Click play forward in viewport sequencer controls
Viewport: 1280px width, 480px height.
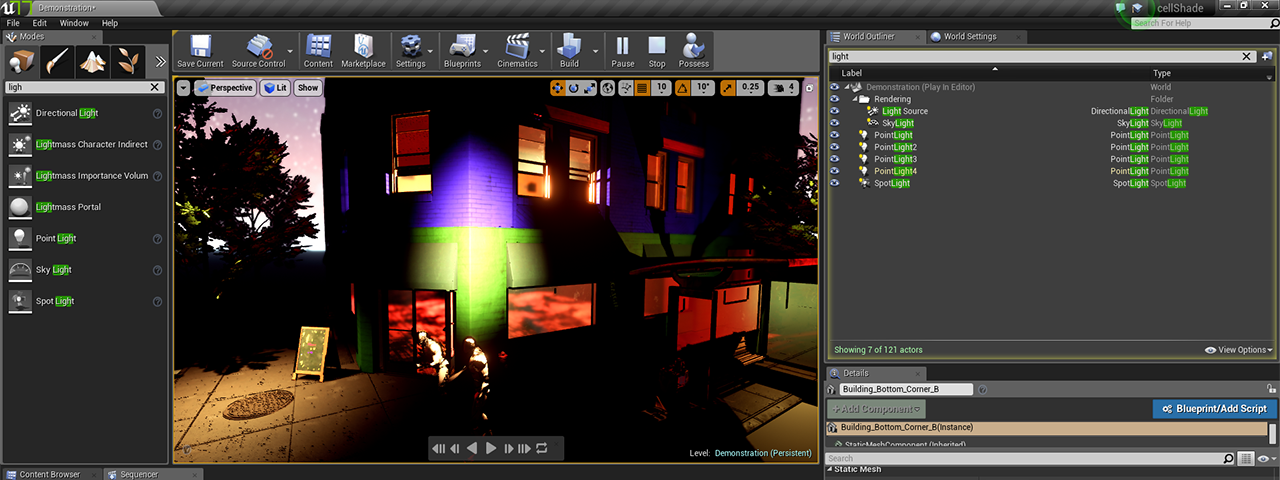click(491, 449)
